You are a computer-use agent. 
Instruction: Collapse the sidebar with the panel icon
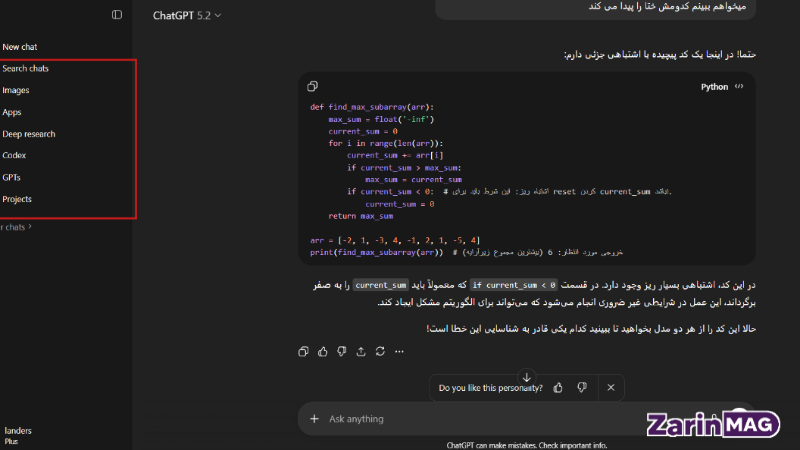(117, 15)
